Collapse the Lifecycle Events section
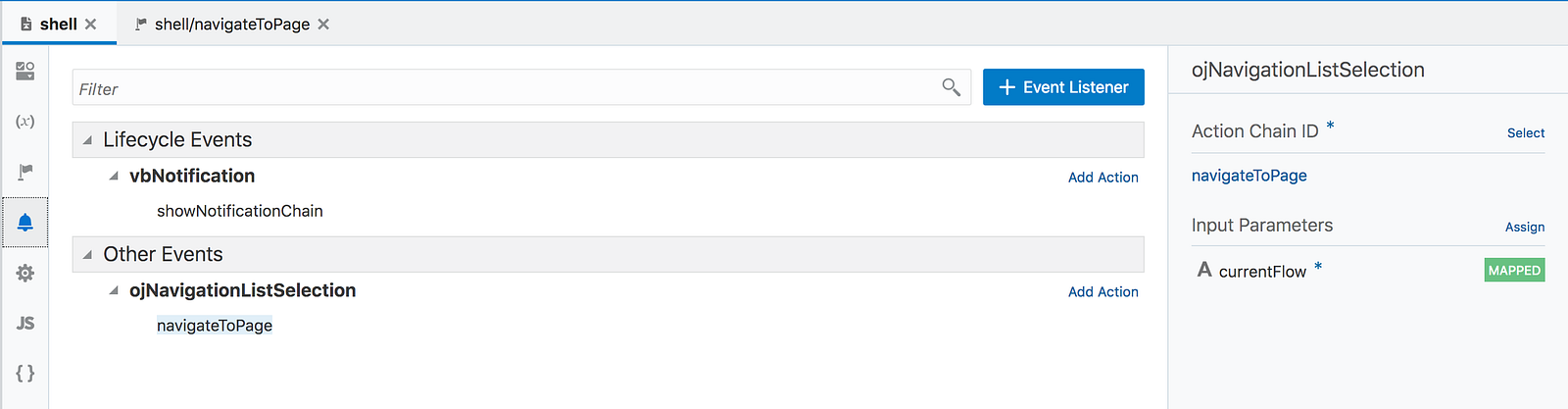1568x409 pixels. point(87,140)
